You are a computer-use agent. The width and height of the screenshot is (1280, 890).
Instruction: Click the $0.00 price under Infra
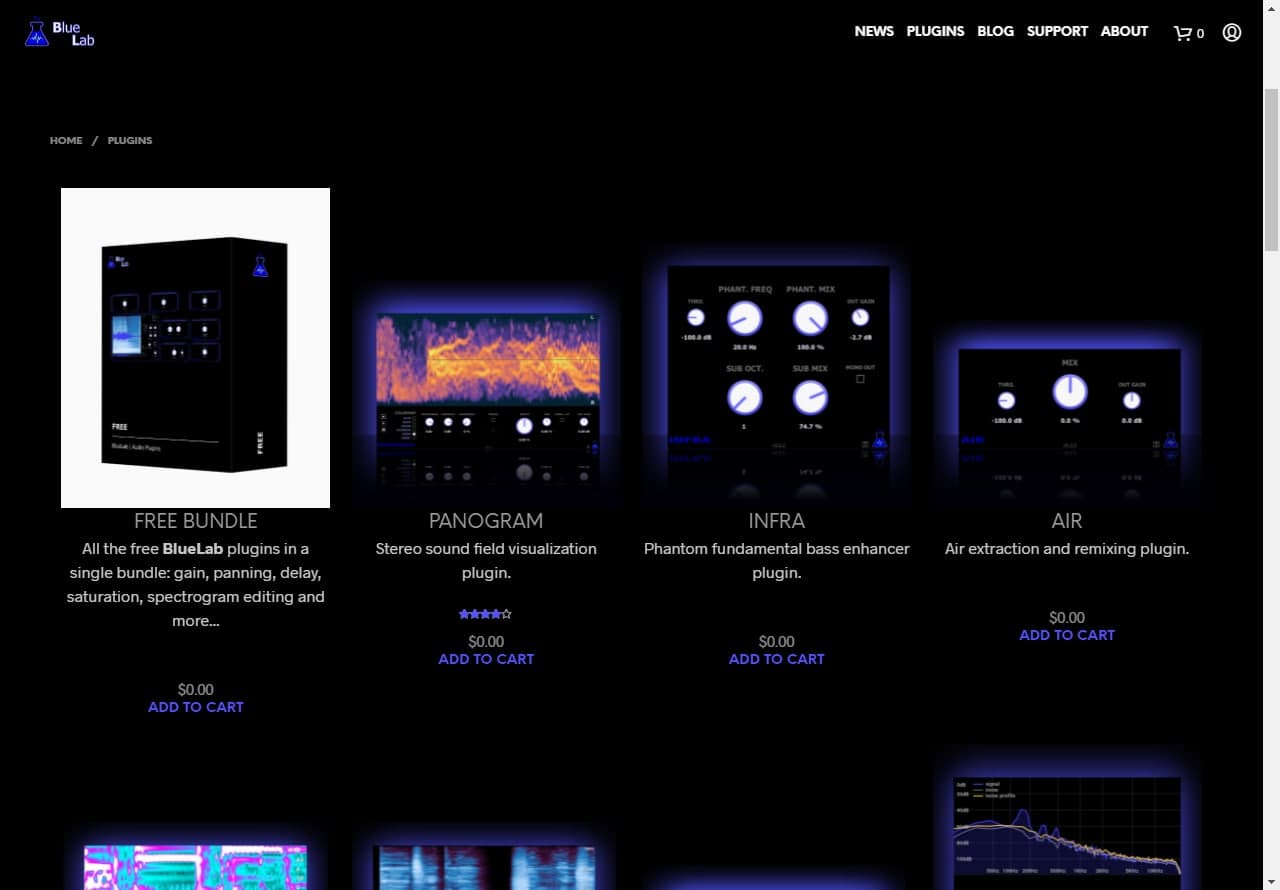(777, 642)
